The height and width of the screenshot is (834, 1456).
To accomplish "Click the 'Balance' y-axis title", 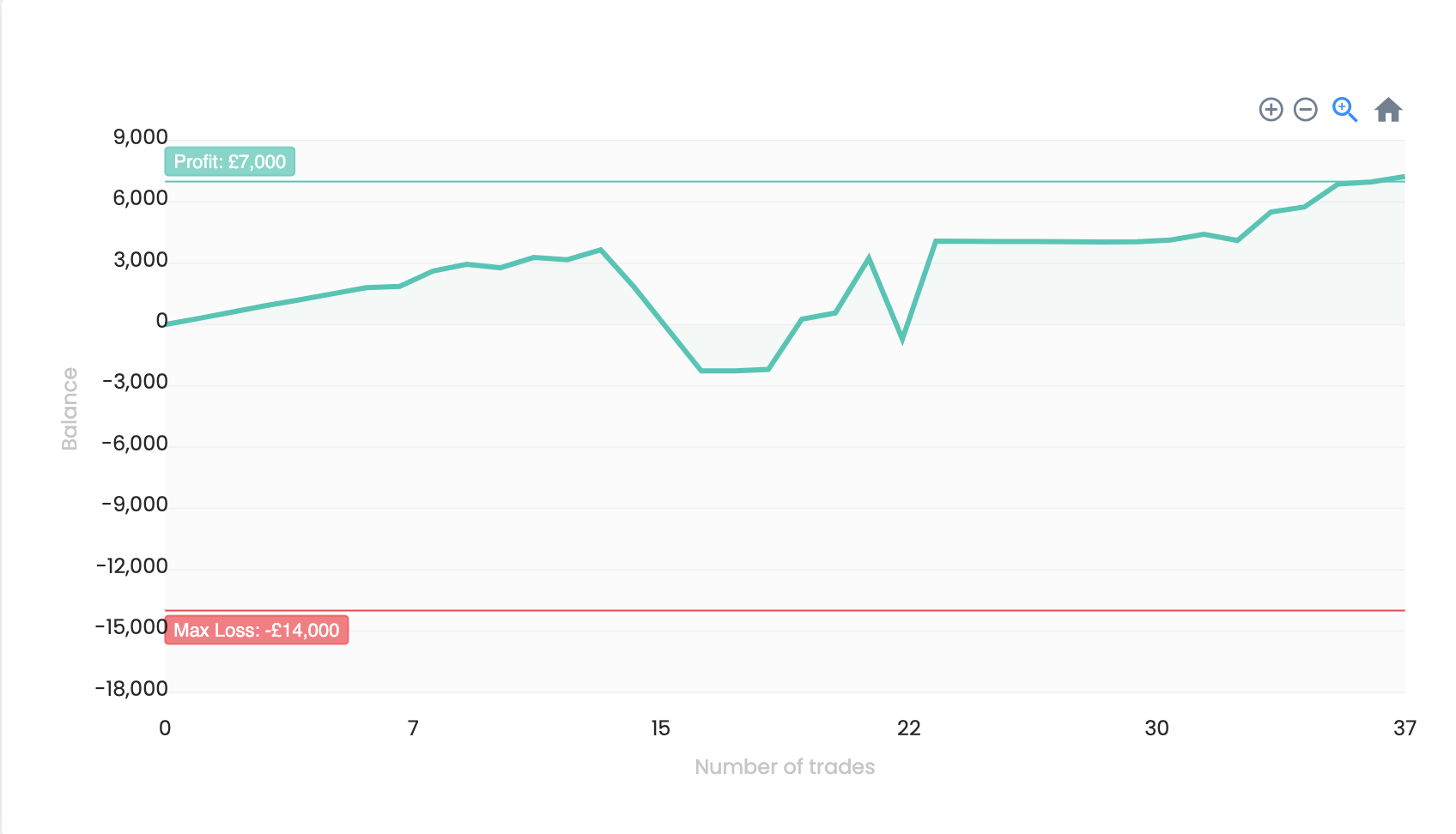I will coord(70,408).
